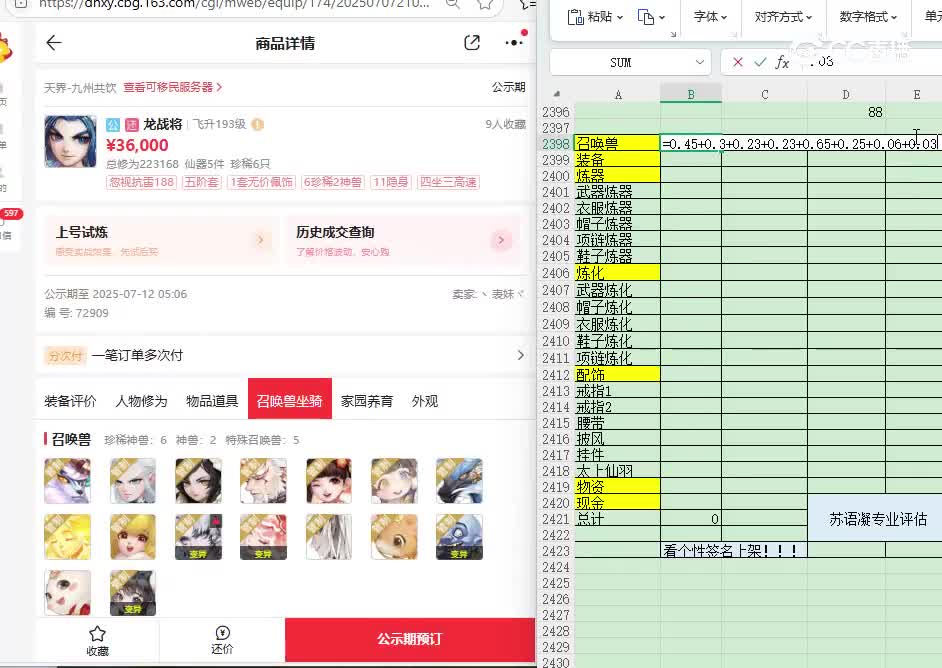Click the cell containing 88
This screenshot has height=668, width=942.
(846, 112)
